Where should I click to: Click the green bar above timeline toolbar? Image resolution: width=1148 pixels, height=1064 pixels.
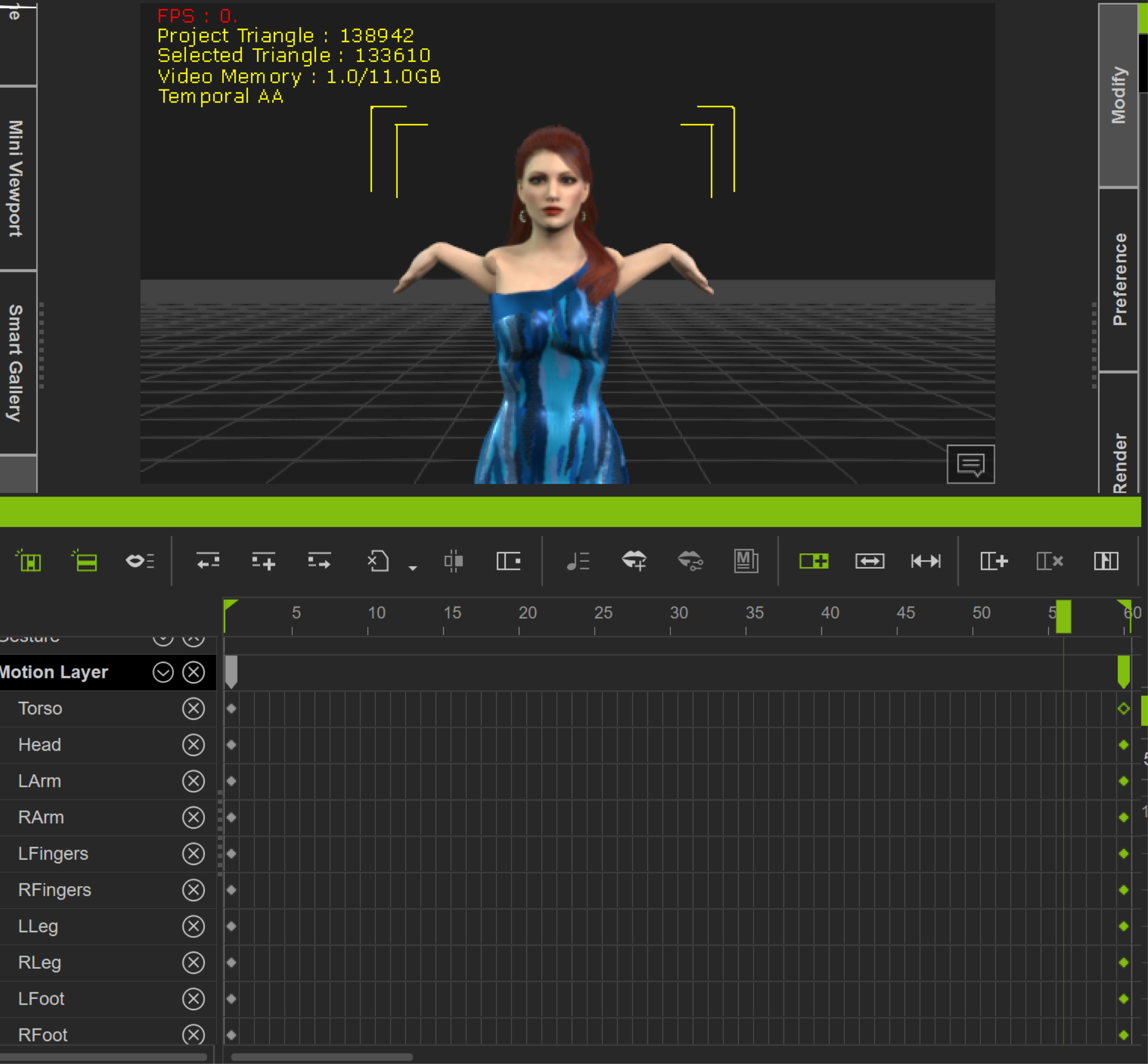[x=570, y=512]
